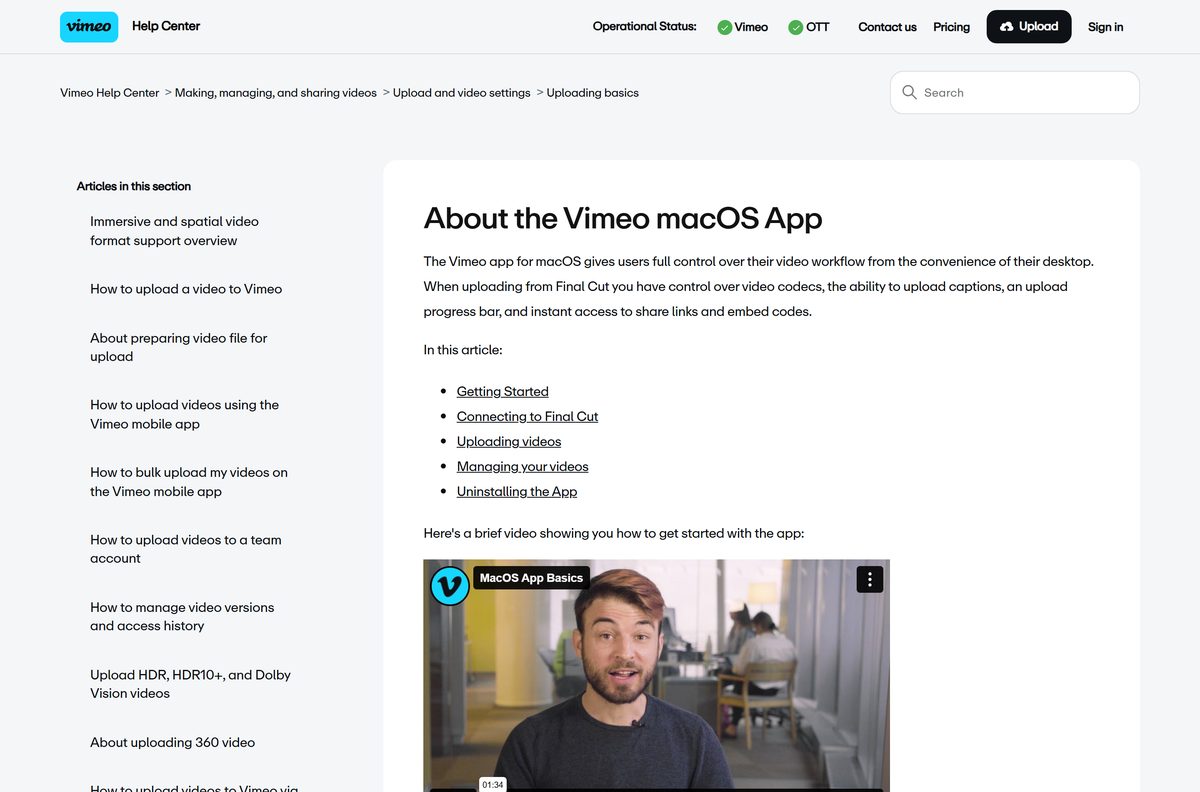Screen dimensions: 1200x792
Task: Play the MacOS App Basics video
Action: tap(656, 675)
